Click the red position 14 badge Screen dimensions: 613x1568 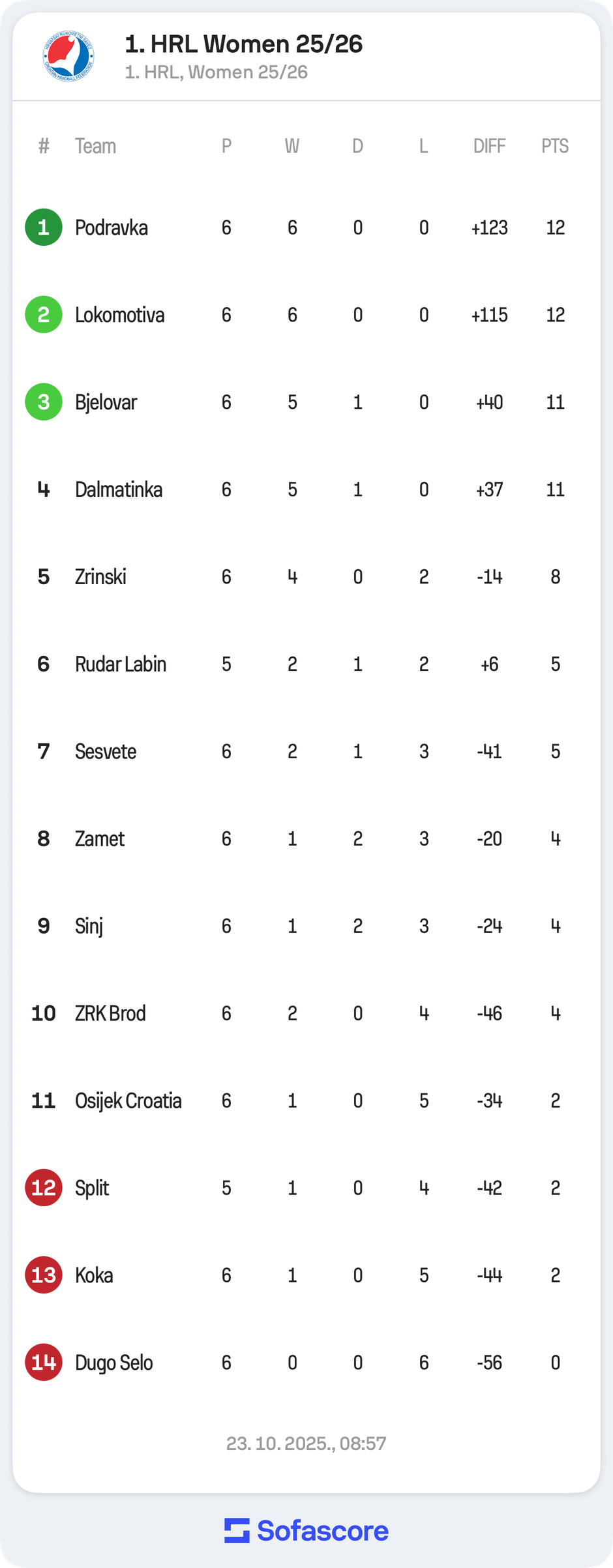click(x=44, y=1363)
